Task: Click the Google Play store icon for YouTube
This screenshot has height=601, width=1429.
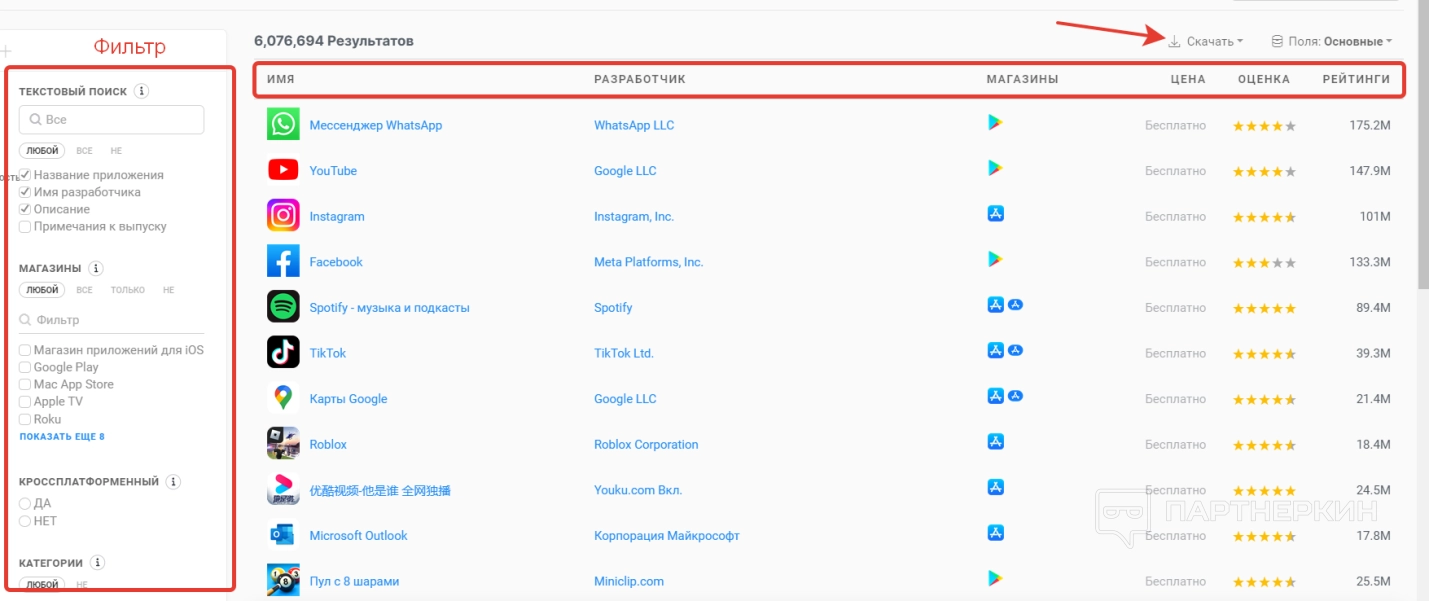Action: coord(995,168)
